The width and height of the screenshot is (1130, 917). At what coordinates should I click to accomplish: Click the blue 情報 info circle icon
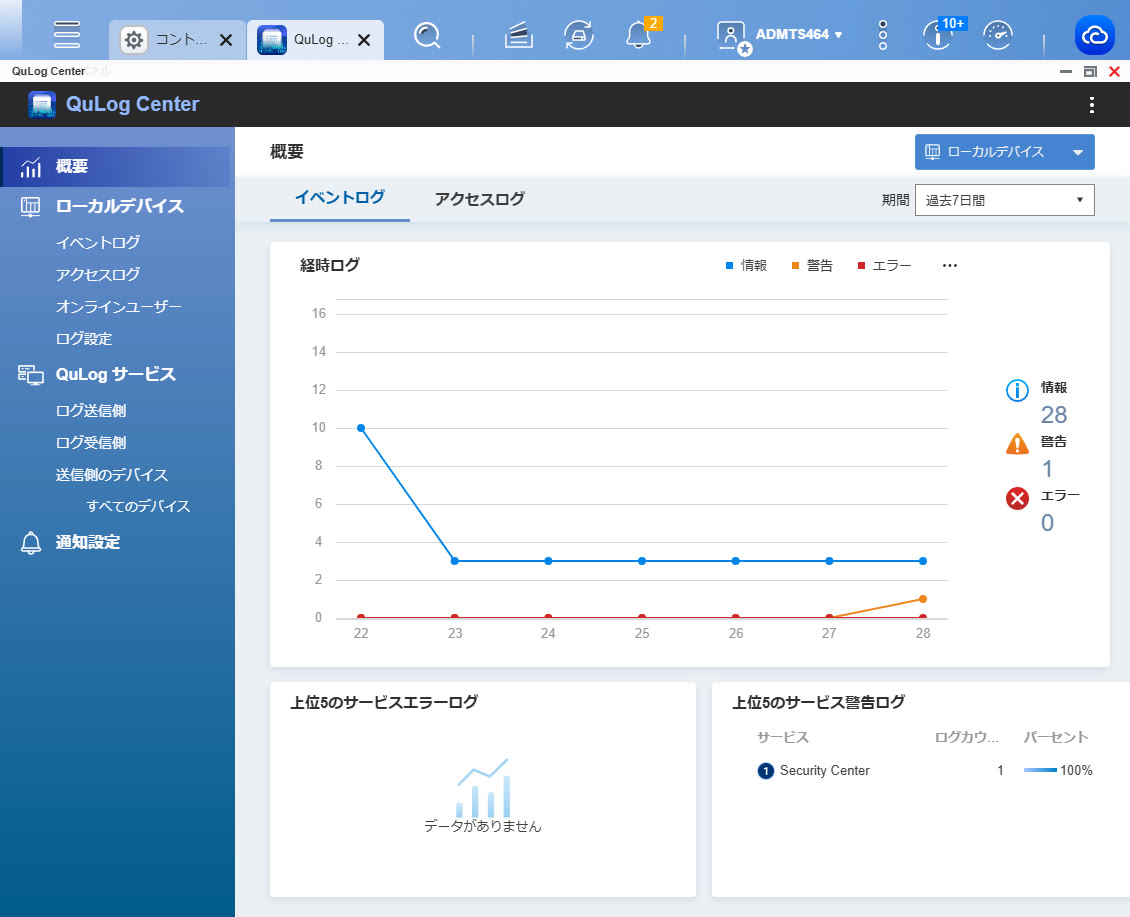pyautogui.click(x=1017, y=391)
